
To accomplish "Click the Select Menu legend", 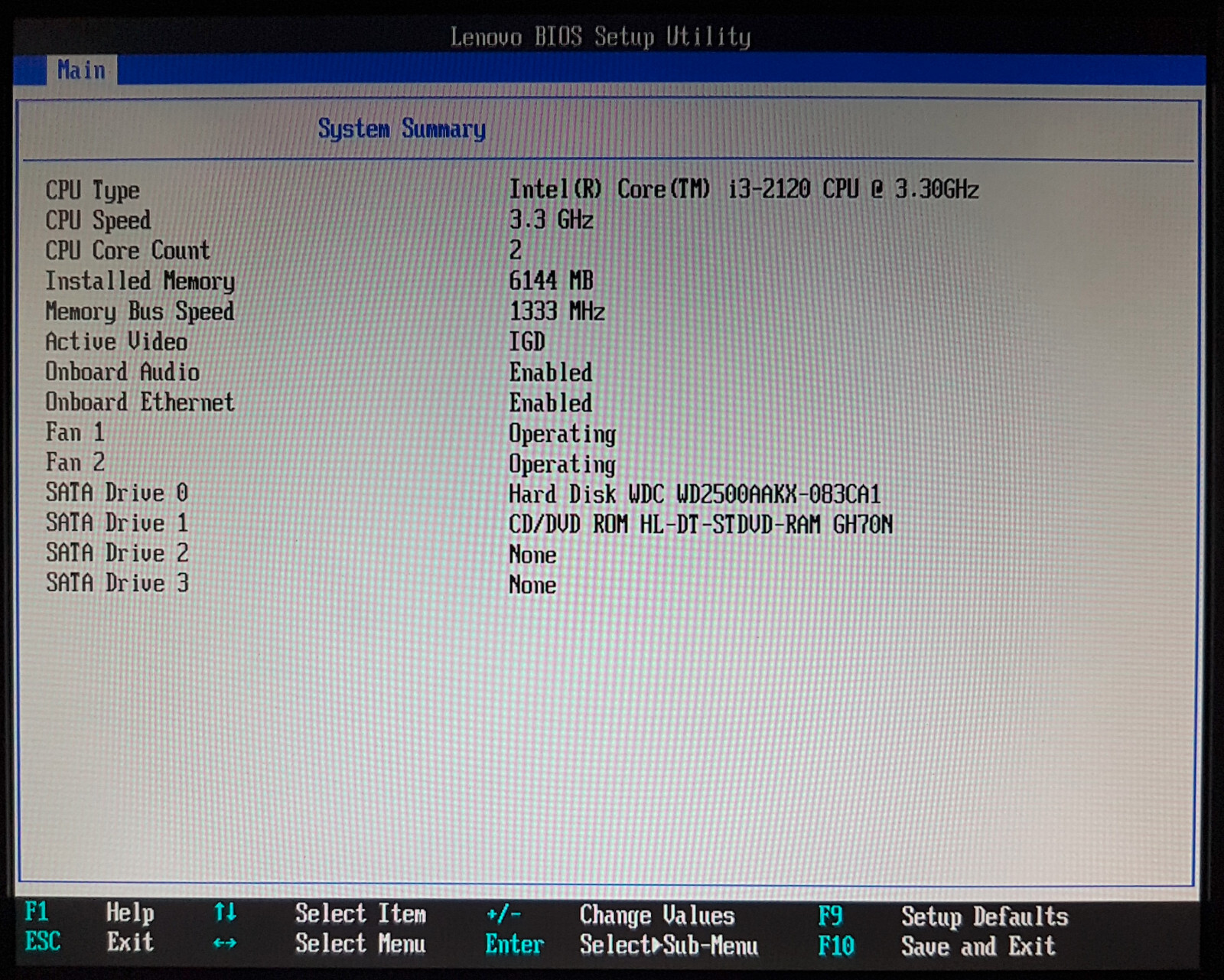I will 360,943.
